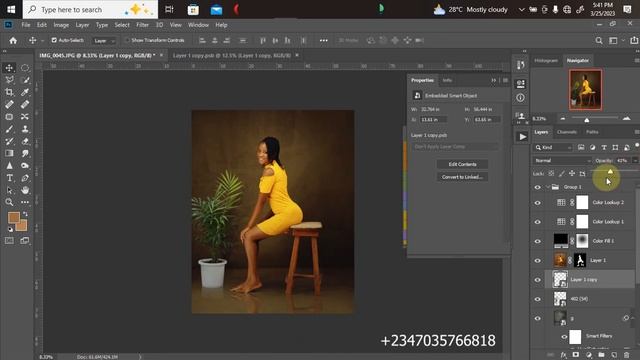Open the layer filter Kind dropdown
640x360 pixels.
pyautogui.click(x=553, y=147)
